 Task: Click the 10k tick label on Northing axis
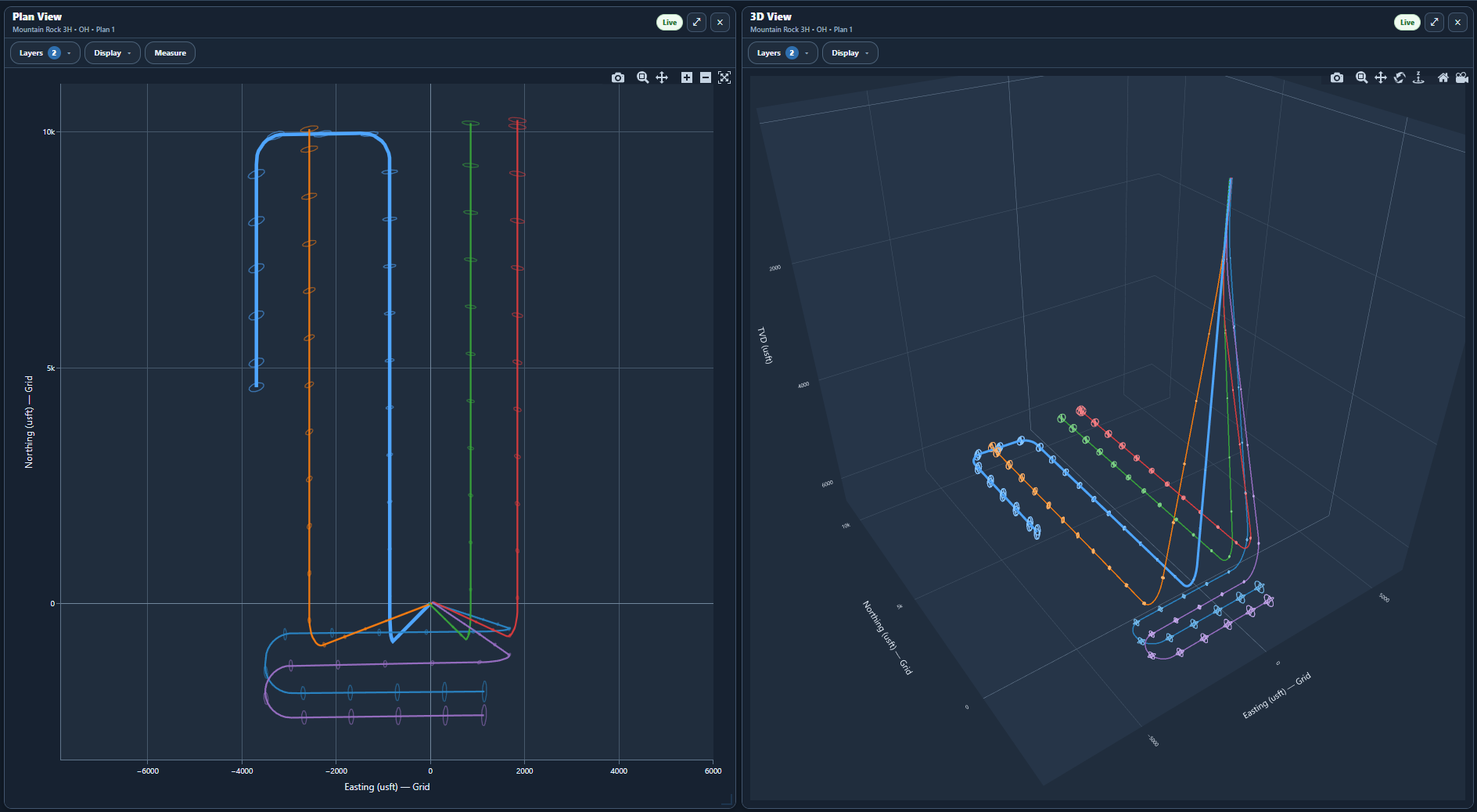coord(49,132)
